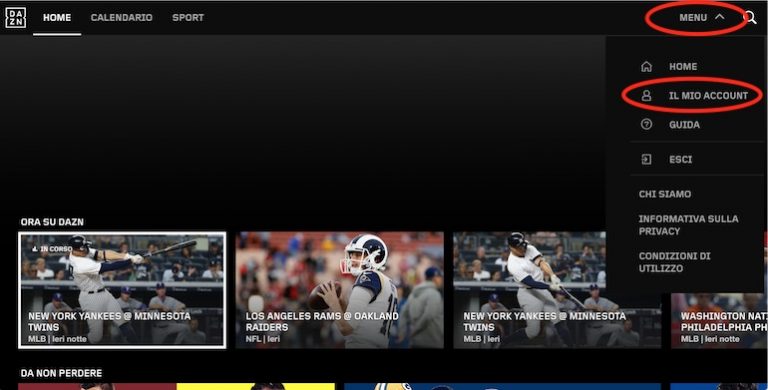768x390 pixels.
Task: Open the search magnifier icon
Action: tap(750, 18)
